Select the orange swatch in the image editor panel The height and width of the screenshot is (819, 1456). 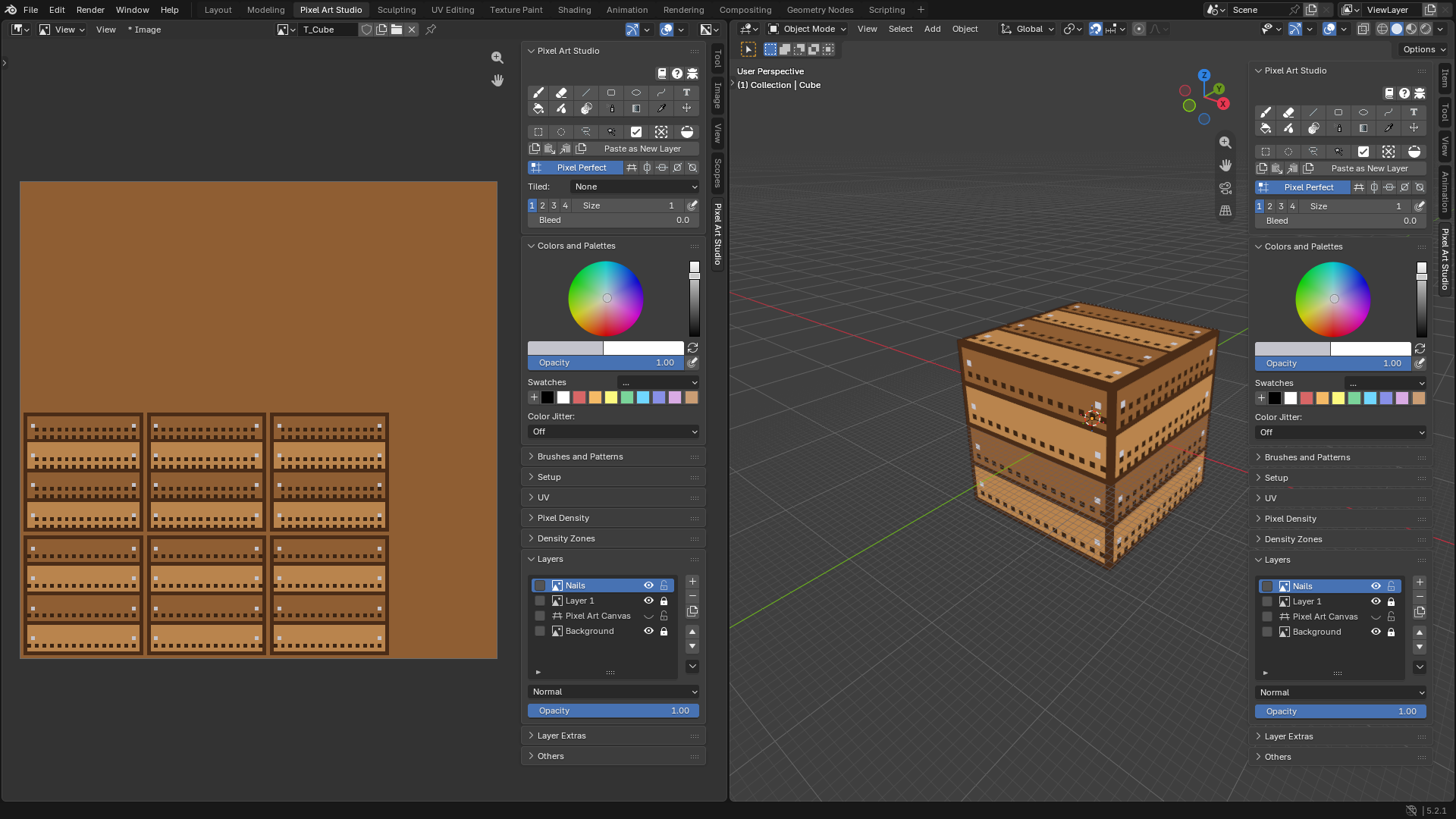(595, 397)
